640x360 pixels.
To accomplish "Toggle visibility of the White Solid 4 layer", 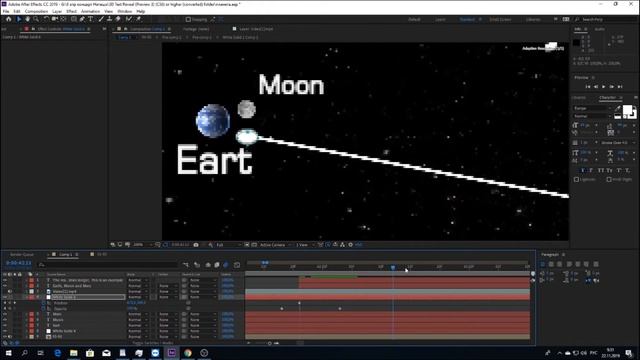I will (4, 331).
